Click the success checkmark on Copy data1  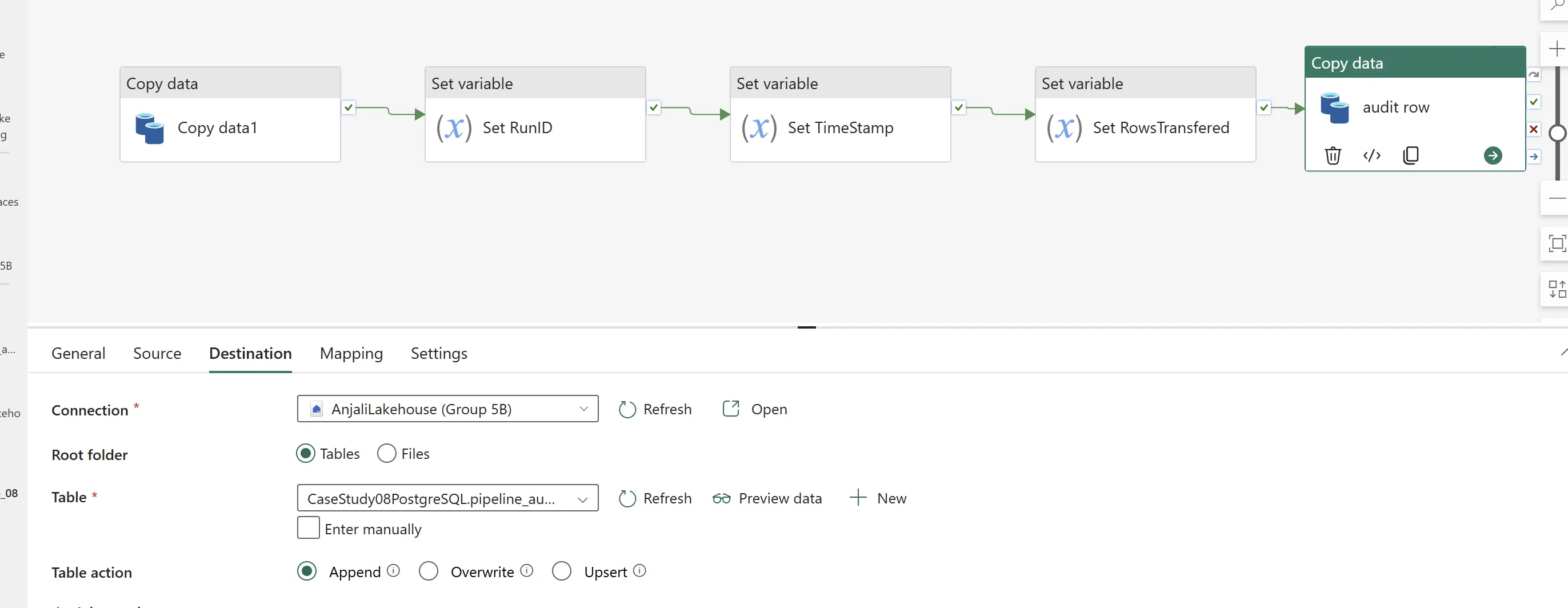pos(348,108)
